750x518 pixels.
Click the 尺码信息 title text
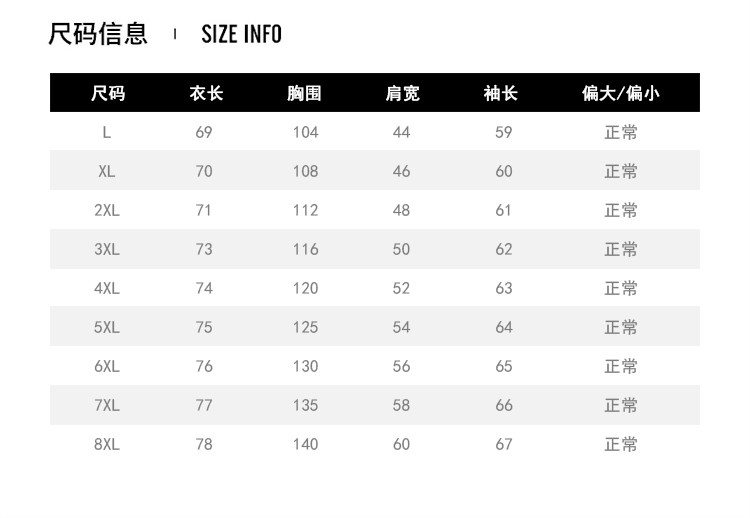(x=98, y=34)
